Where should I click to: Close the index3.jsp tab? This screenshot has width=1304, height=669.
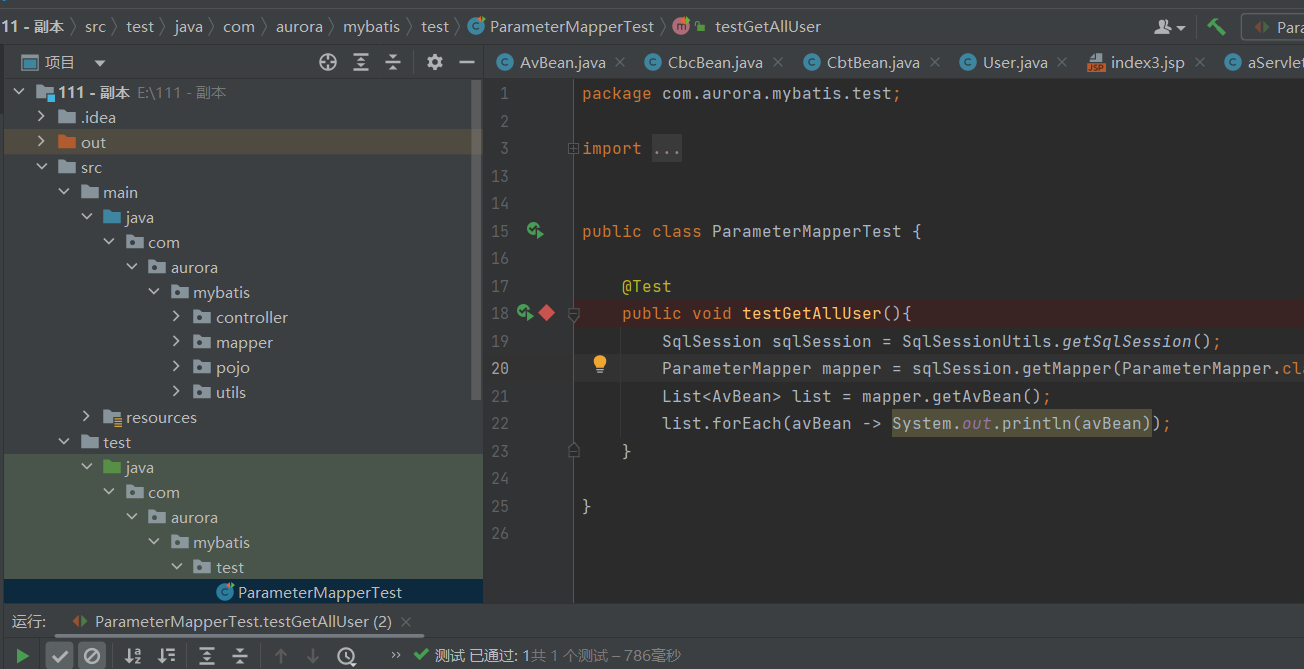1200,62
